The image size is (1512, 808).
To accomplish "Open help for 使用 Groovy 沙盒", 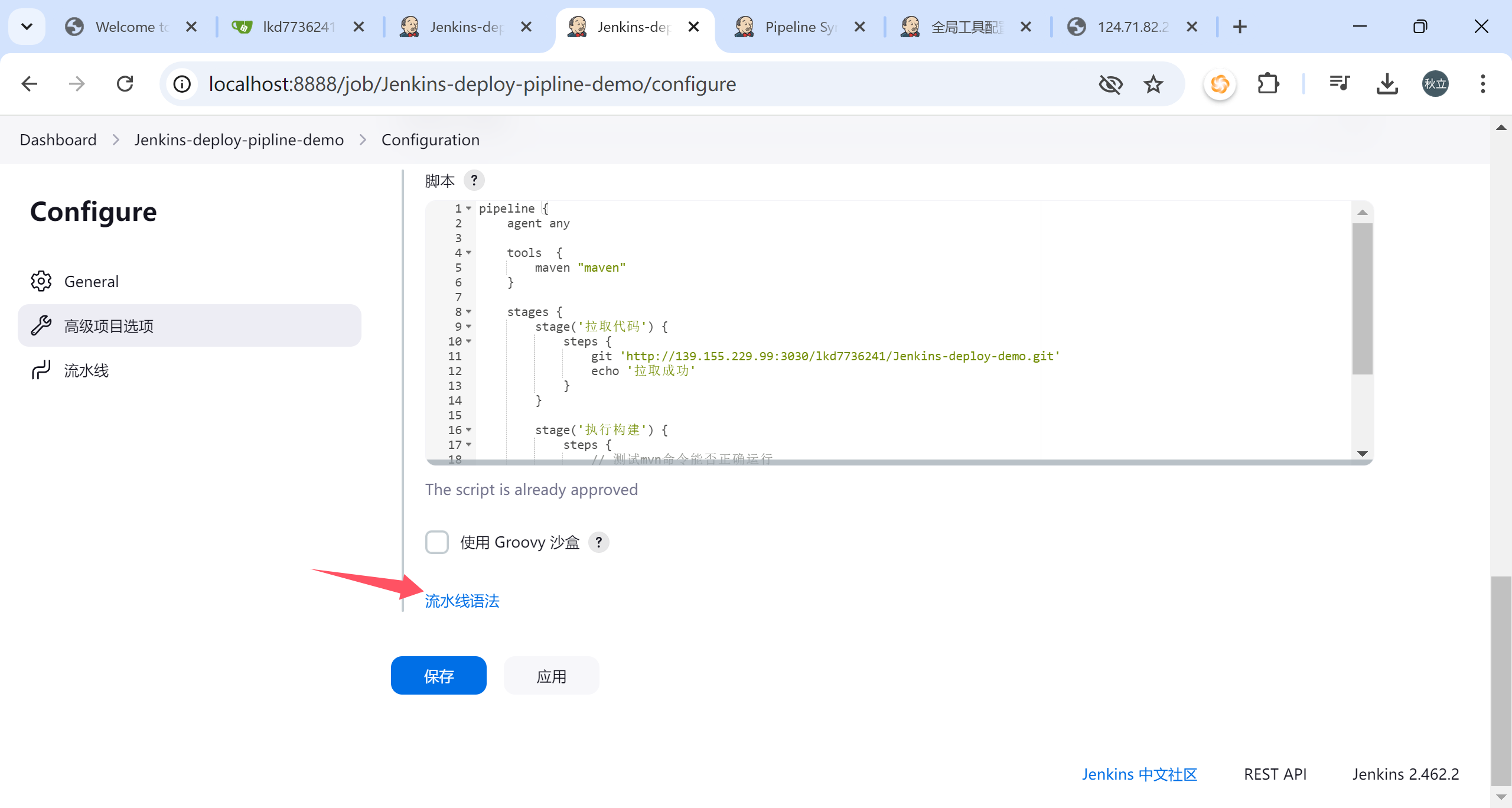I will 598,542.
